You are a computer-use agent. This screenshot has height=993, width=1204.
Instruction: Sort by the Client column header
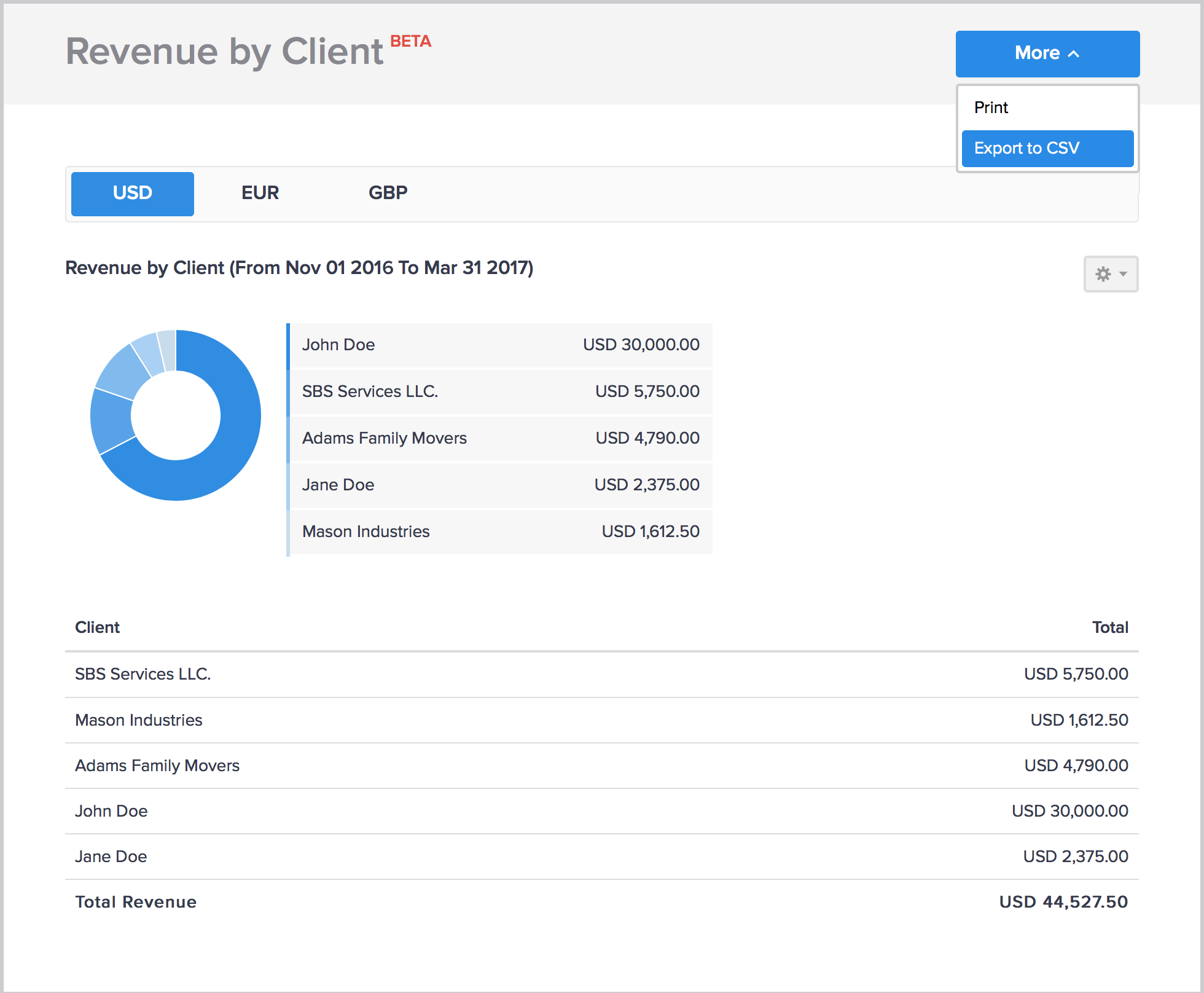97,627
